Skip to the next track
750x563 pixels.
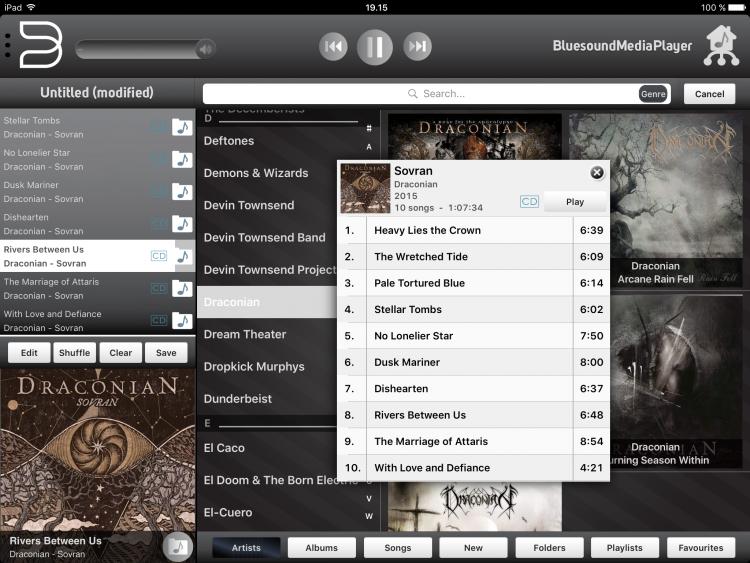(x=417, y=46)
